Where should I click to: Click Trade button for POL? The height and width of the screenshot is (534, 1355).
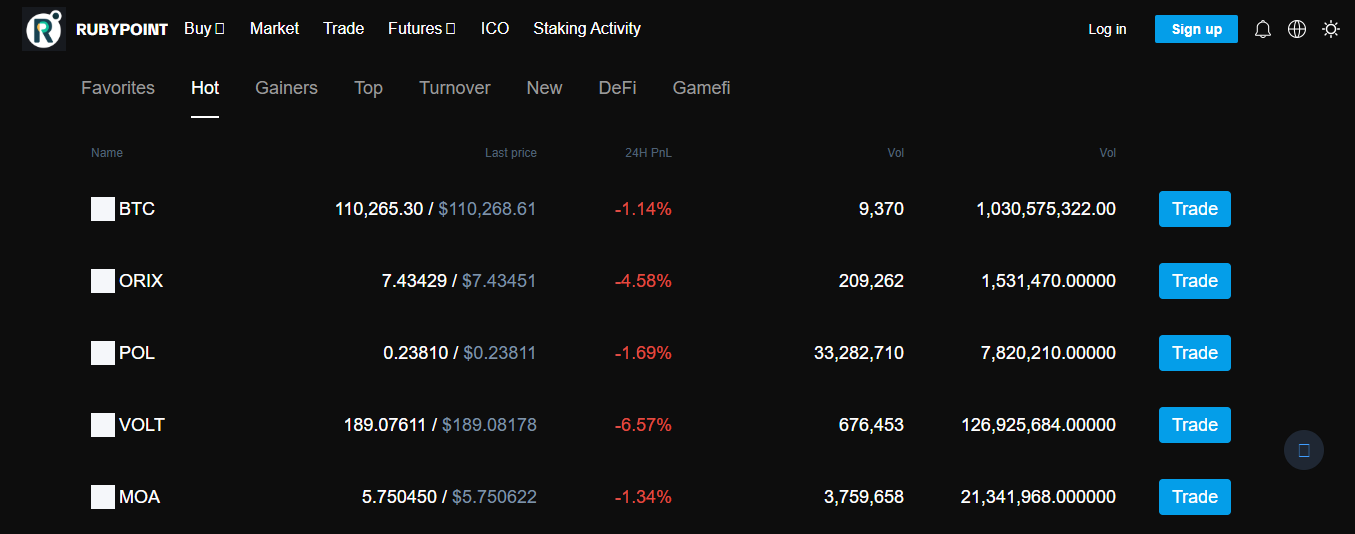[1195, 353]
